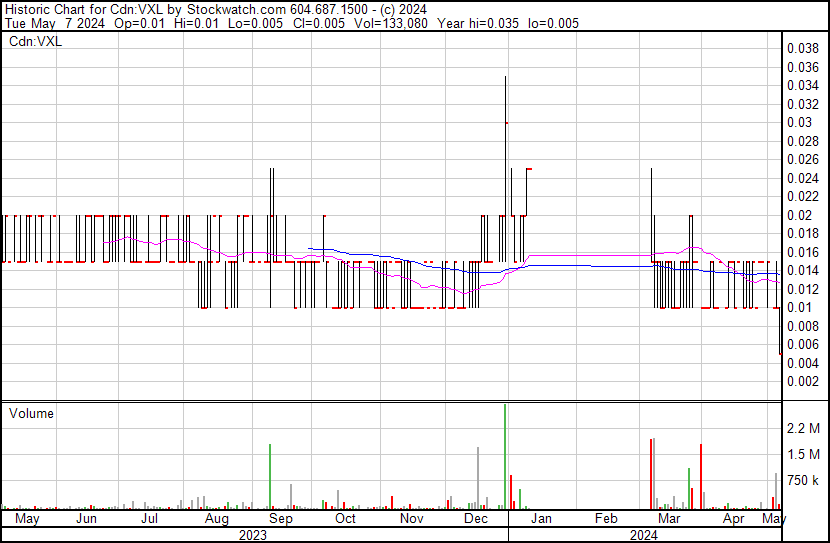
Task: Click the 750 k volume axis label
Action: tap(803, 481)
